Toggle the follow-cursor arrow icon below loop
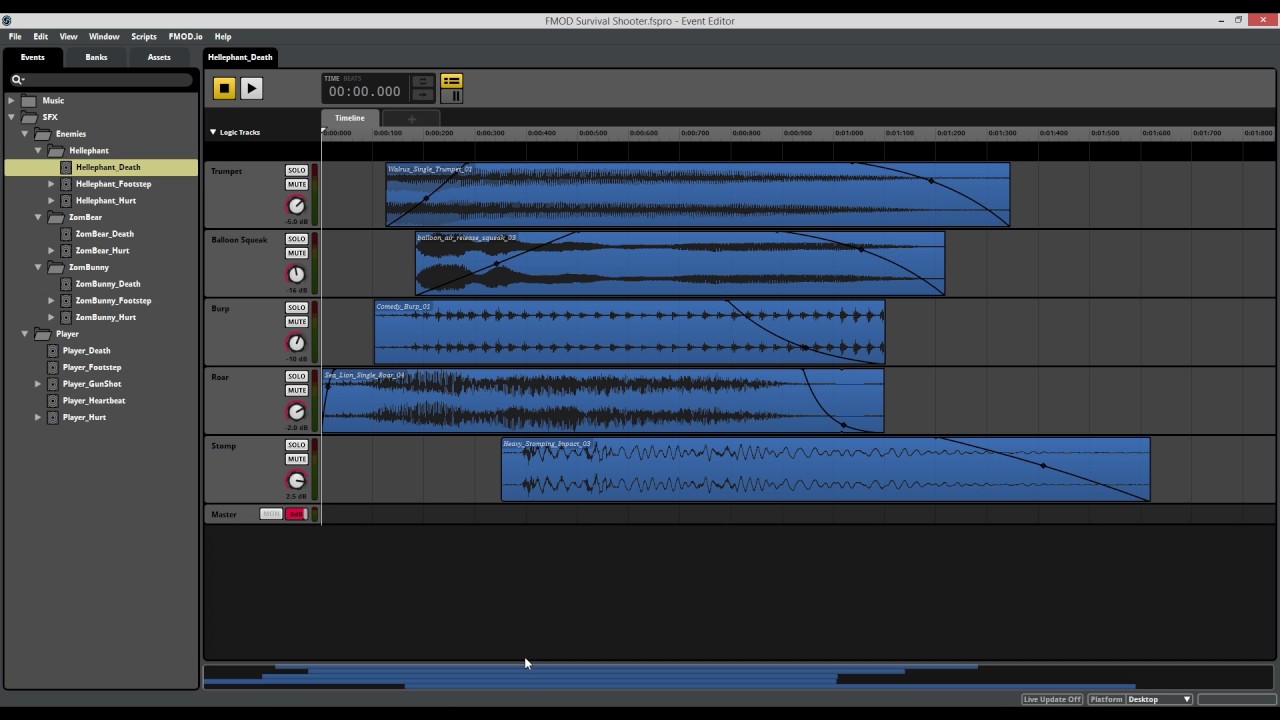1280x720 pixels. [x=422, y=95]
